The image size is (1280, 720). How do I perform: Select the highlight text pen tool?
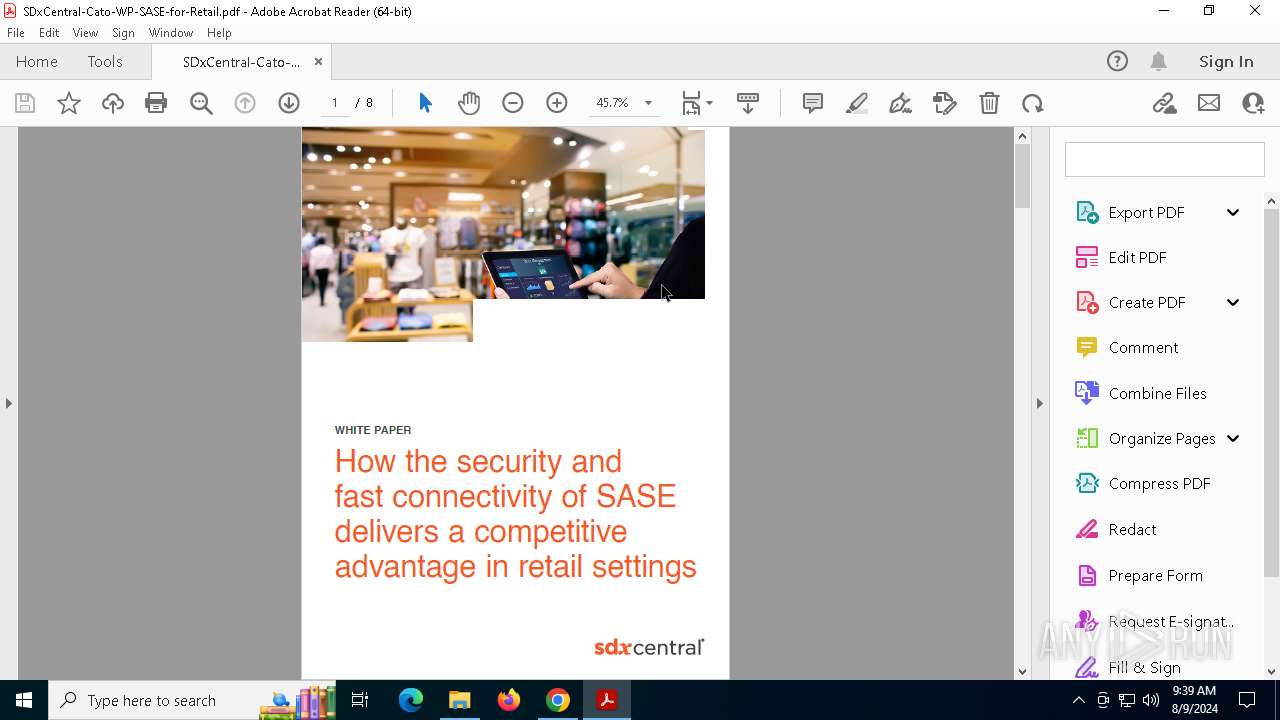[x=857, y=103]
